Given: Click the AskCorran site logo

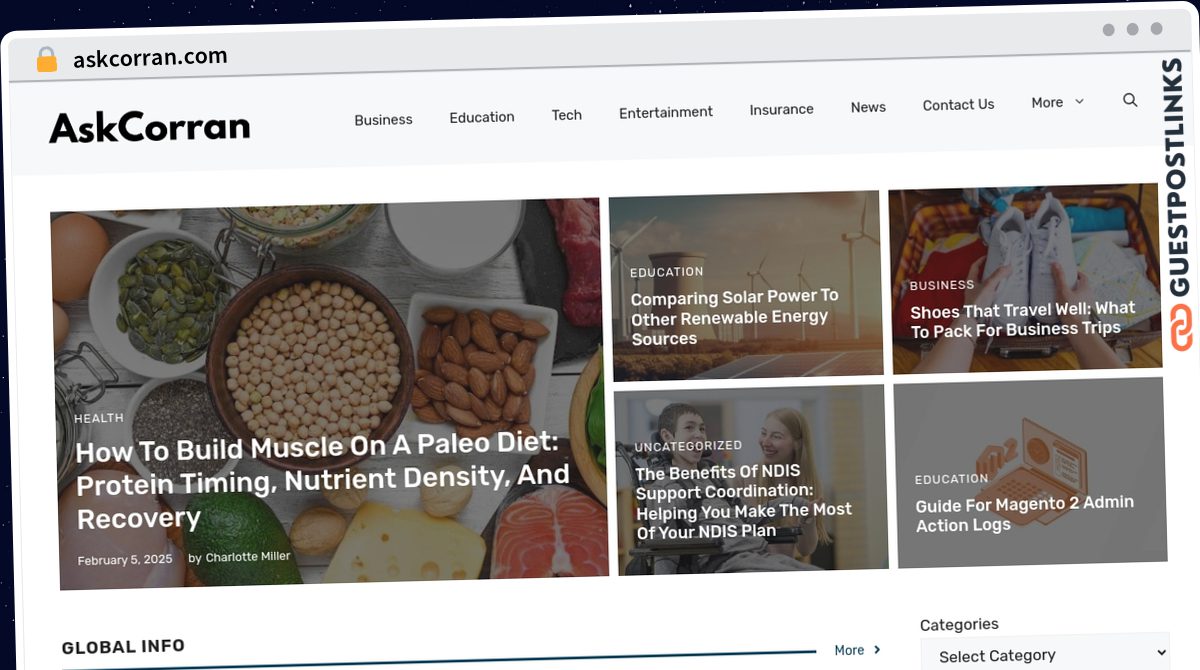Looking at the screenshot, I should (x=150, y=127).
